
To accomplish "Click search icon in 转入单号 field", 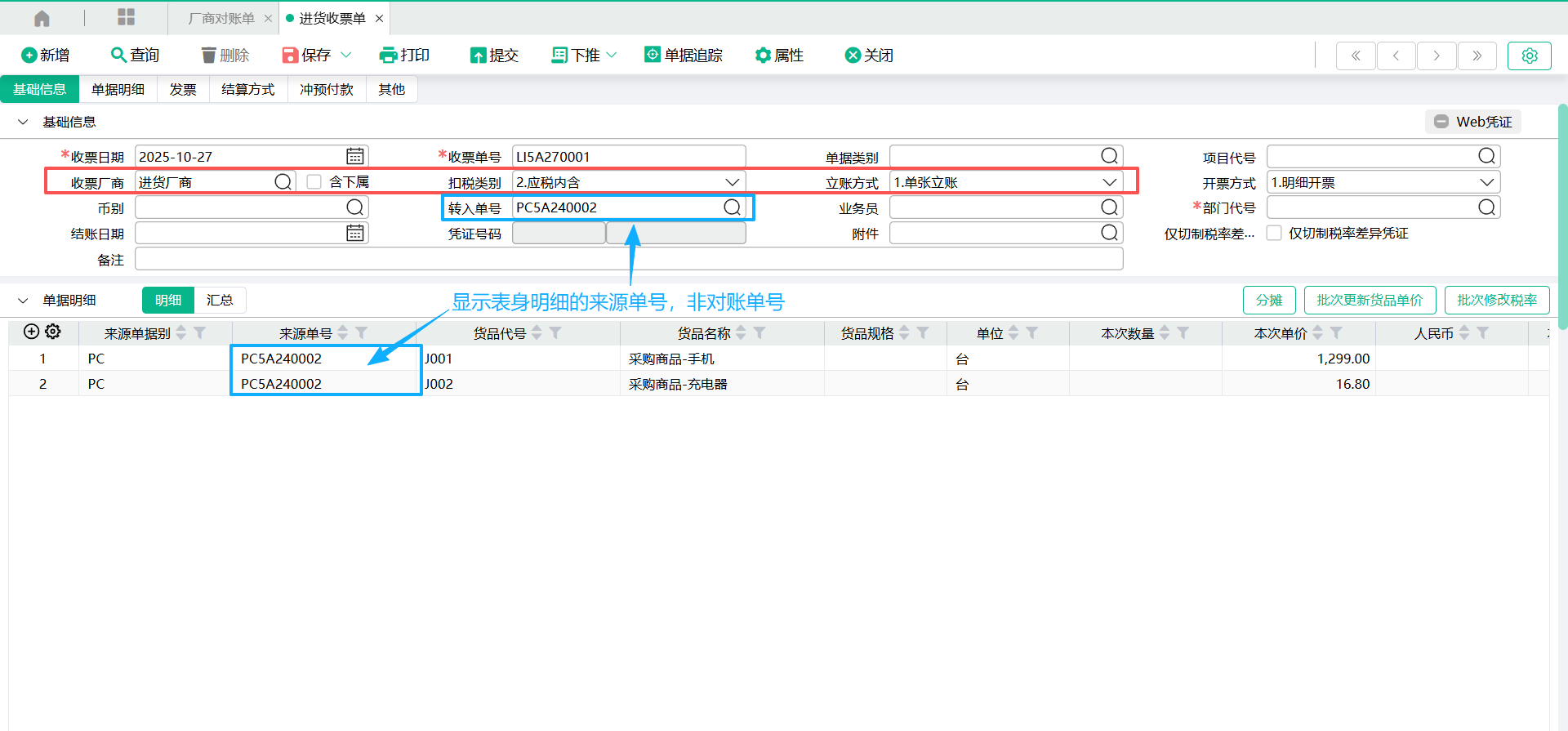I will pos(732,207).
